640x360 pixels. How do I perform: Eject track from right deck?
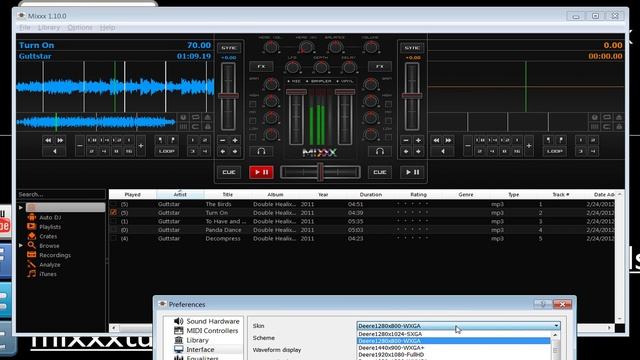pos(619,118)
